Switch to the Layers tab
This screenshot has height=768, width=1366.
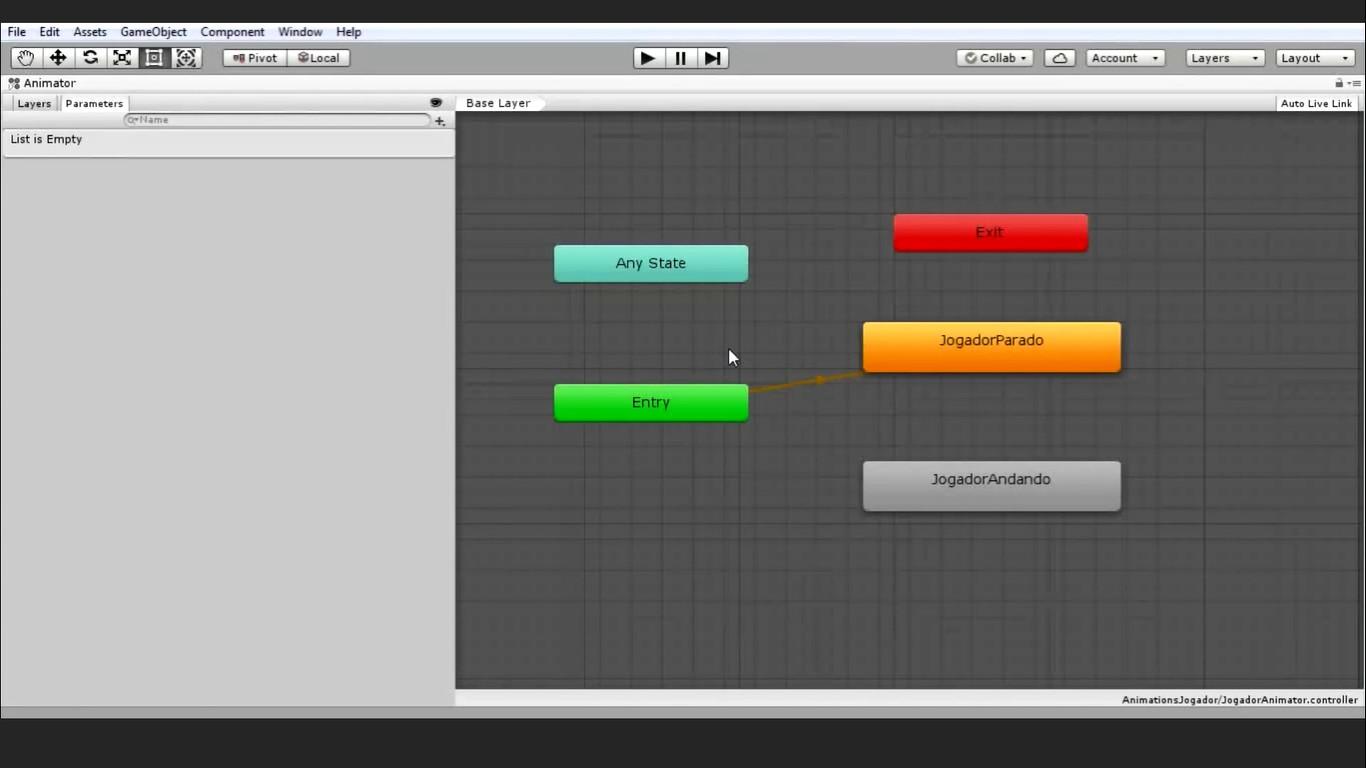[34, 104]
